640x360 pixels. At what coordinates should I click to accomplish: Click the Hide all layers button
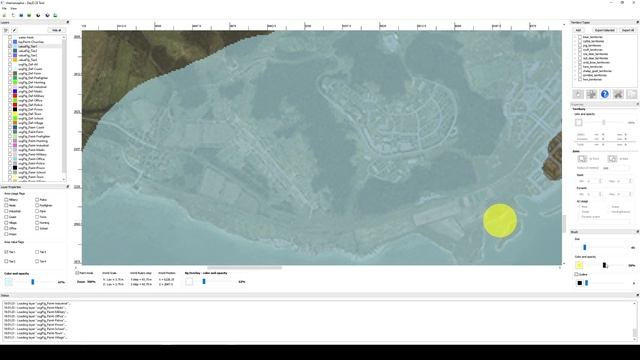pyautogui.click(x=56, y=30)
